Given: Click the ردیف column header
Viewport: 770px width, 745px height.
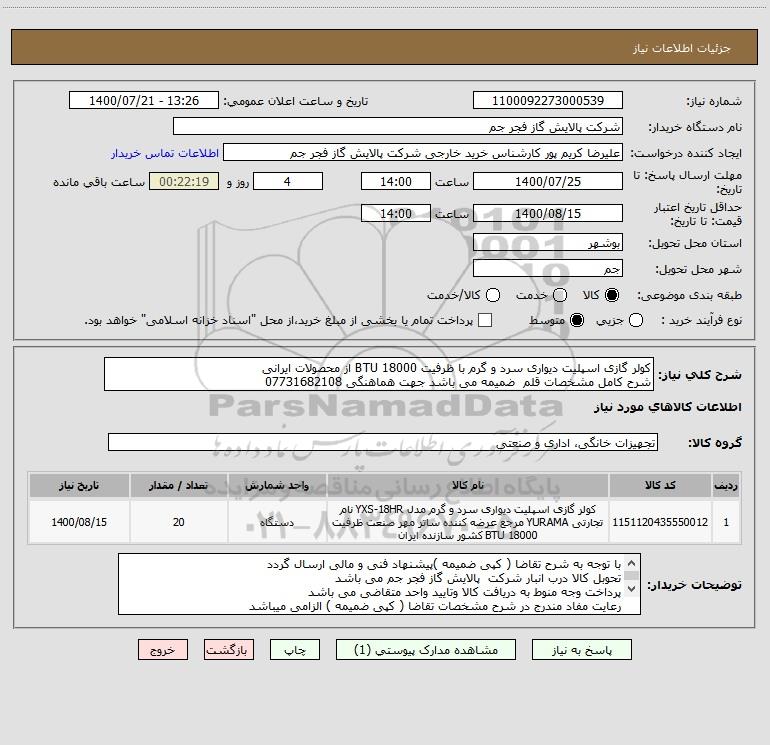Looking at the screenshot, I should click(x=726, y=485).
